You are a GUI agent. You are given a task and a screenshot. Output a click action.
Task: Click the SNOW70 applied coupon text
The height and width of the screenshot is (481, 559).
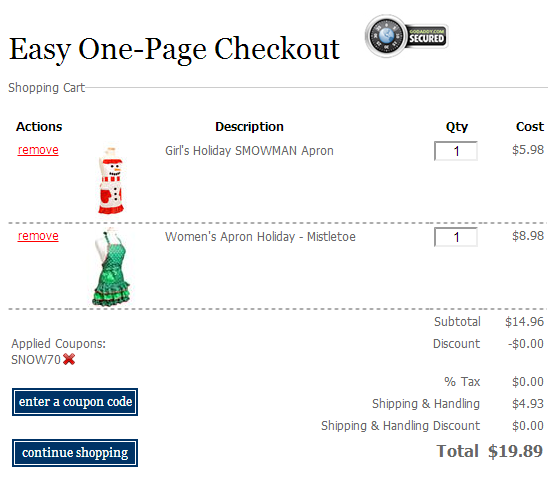point(36,360)
